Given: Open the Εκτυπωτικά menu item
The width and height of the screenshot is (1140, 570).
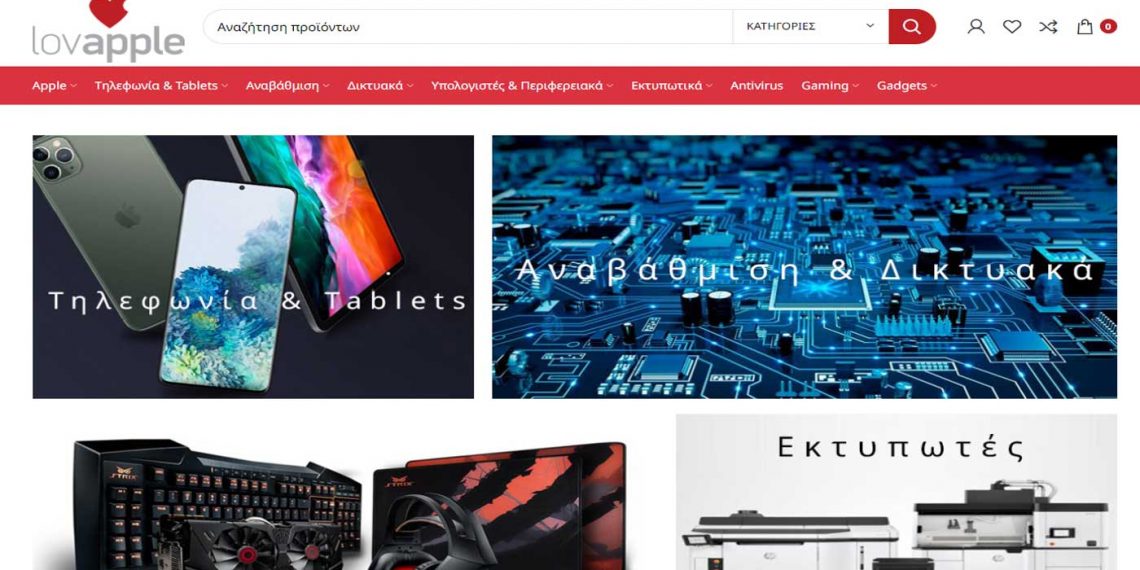Looking at the screenshot, I should [671, 86].
